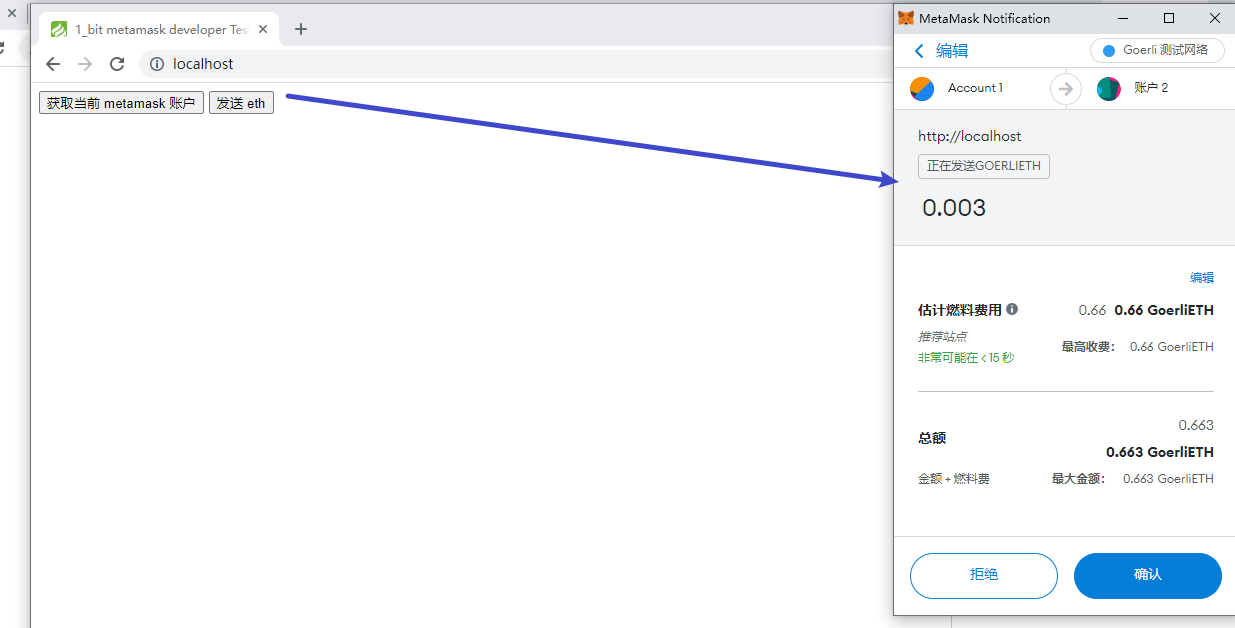Click the 确认 confirm button
The image size is (1235, 628).
pyautogui.click(x=1148, y=575)
